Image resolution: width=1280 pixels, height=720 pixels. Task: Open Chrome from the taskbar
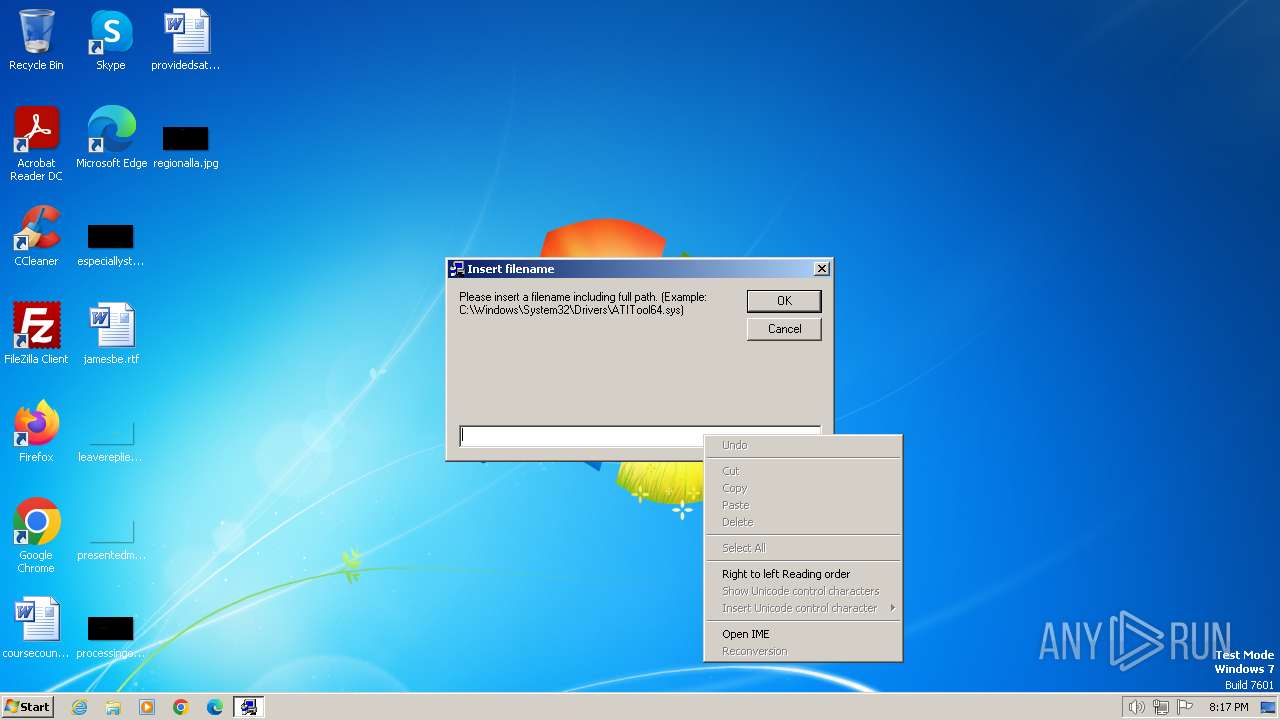[181, 707]
